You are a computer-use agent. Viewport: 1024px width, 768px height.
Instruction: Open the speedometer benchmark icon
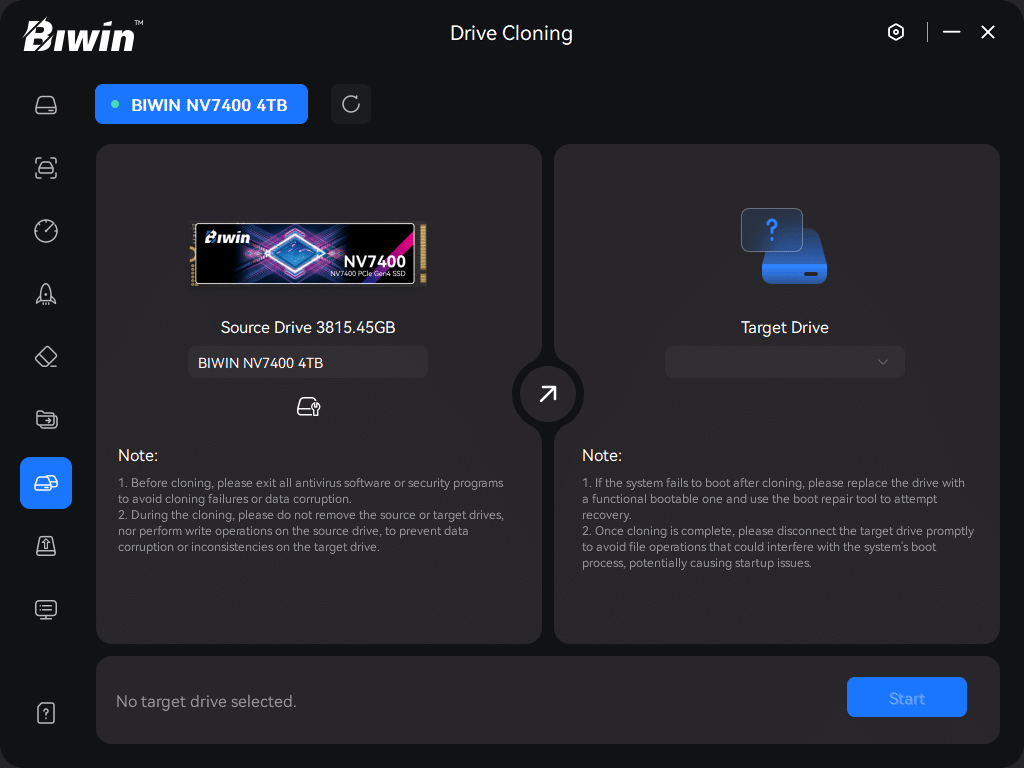(46, 231)
